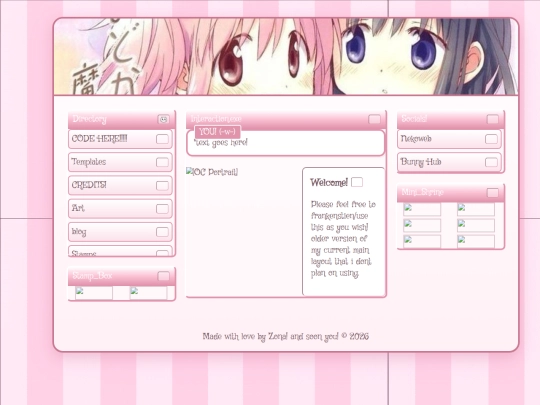Click the "text goes here!" dialogue box
Screen dimensions: 540x405
(285, 143)
